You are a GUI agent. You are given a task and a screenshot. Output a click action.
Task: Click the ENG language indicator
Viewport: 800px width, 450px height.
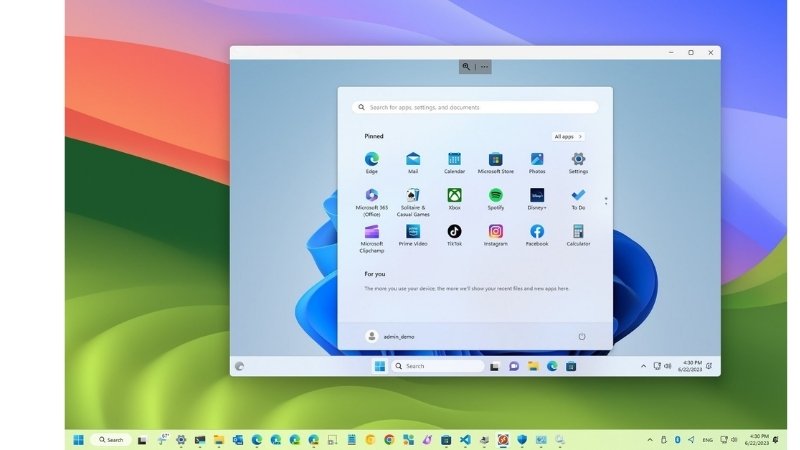[708, 440]
